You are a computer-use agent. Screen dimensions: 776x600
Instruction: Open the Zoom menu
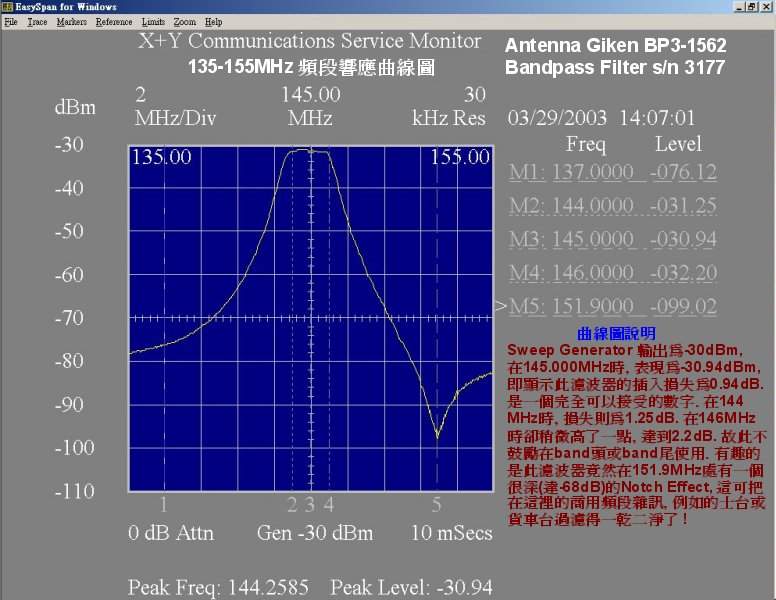(184, 22)
